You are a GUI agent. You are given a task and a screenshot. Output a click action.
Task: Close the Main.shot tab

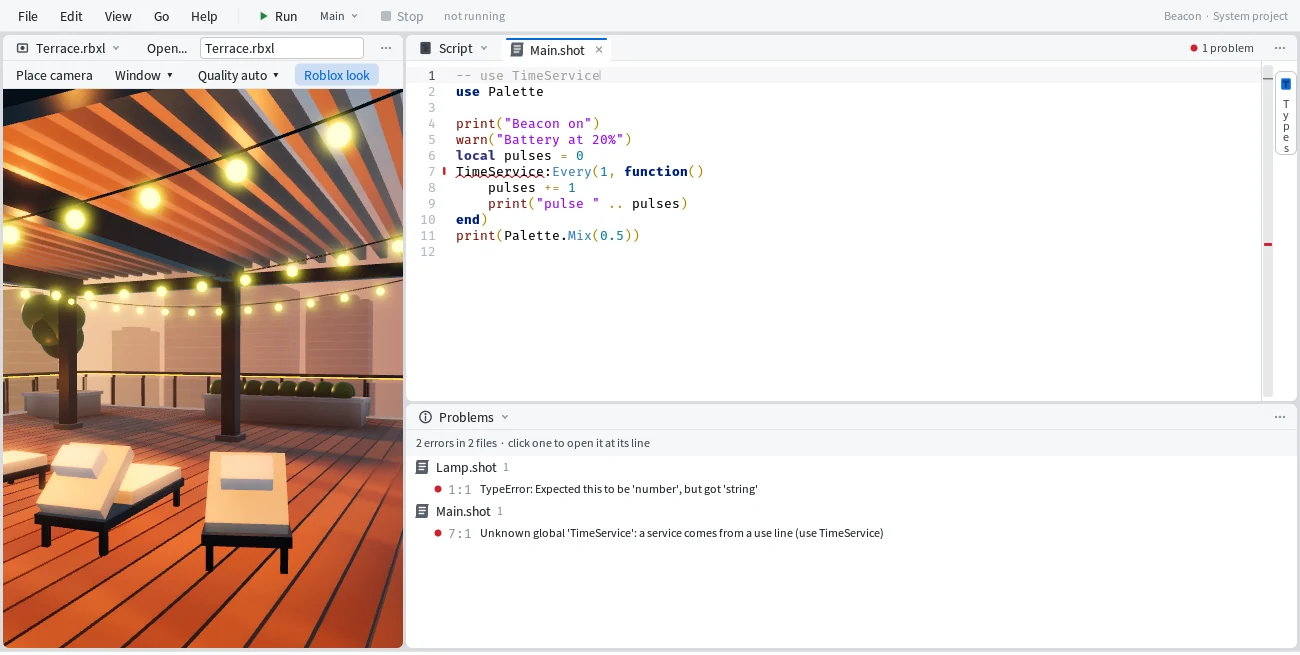point(599,49)
